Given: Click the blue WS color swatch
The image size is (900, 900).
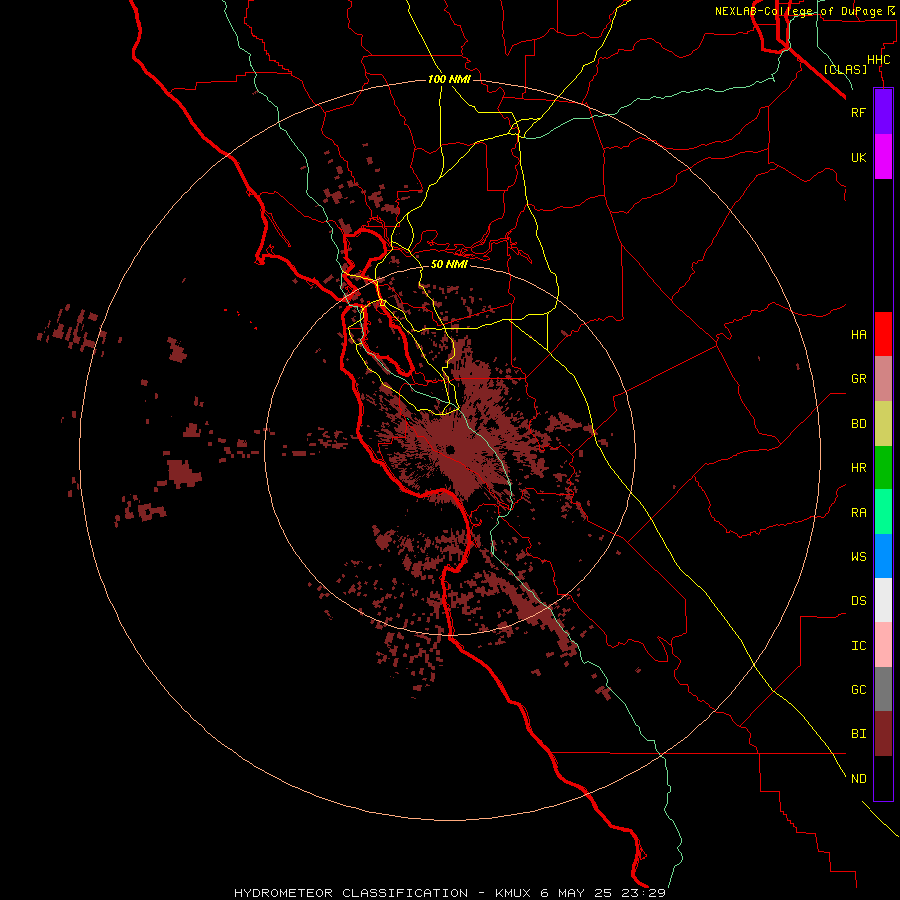Looking at the screenshot, I should pyautogui.click(x=883, y=556).
